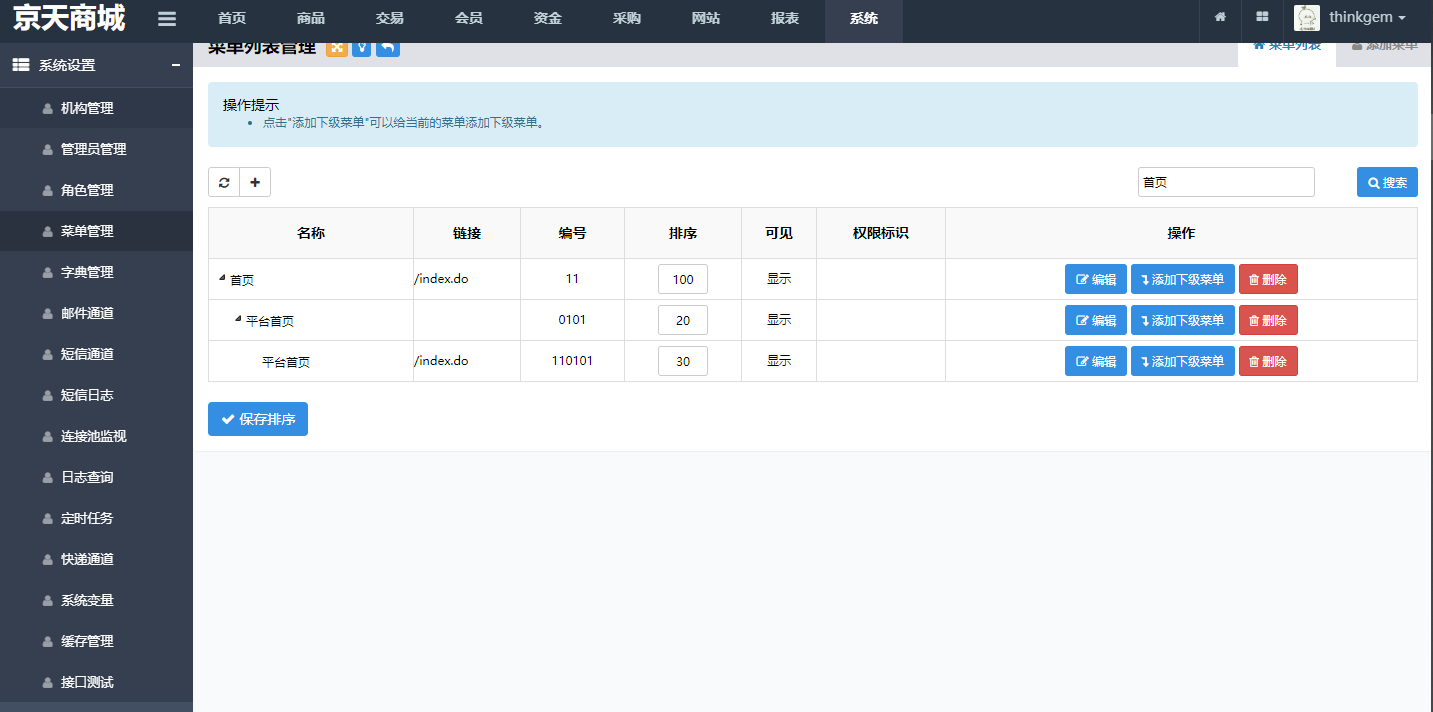Click 添加下级菜单 in the row with code 0101
The height and width of the screenshot is (712, 1433).
1183,320
